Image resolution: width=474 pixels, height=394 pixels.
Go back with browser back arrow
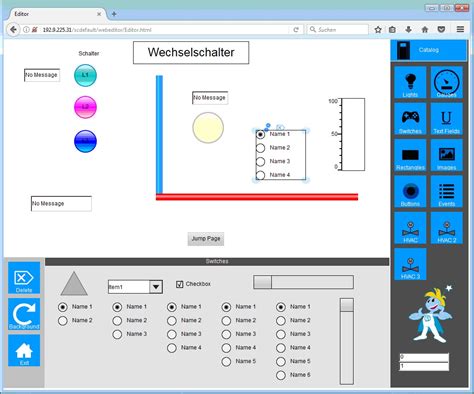pos(13,30)
